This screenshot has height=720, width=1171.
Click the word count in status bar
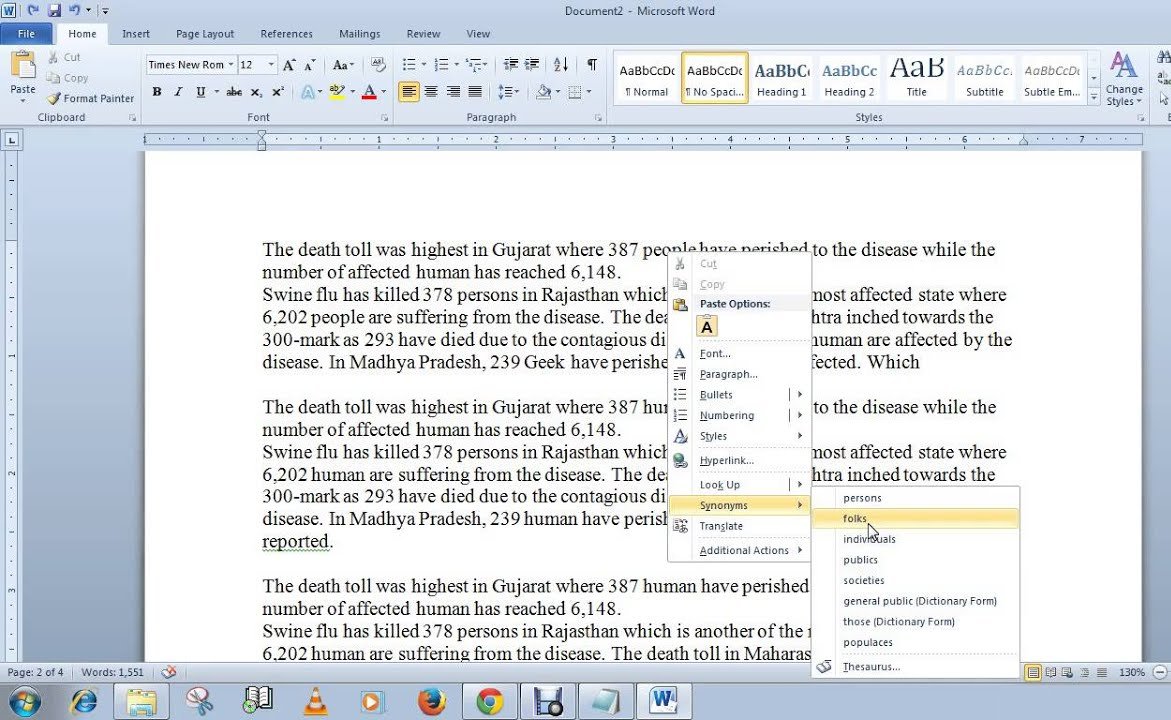(x=113, y=673)
